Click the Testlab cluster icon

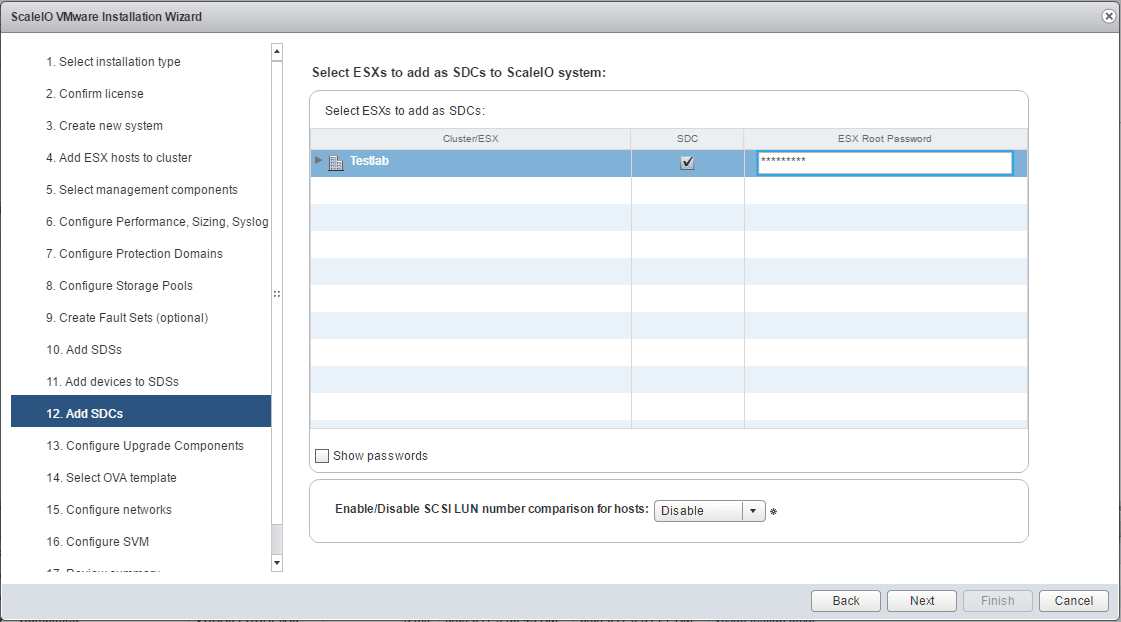point(335,163)
